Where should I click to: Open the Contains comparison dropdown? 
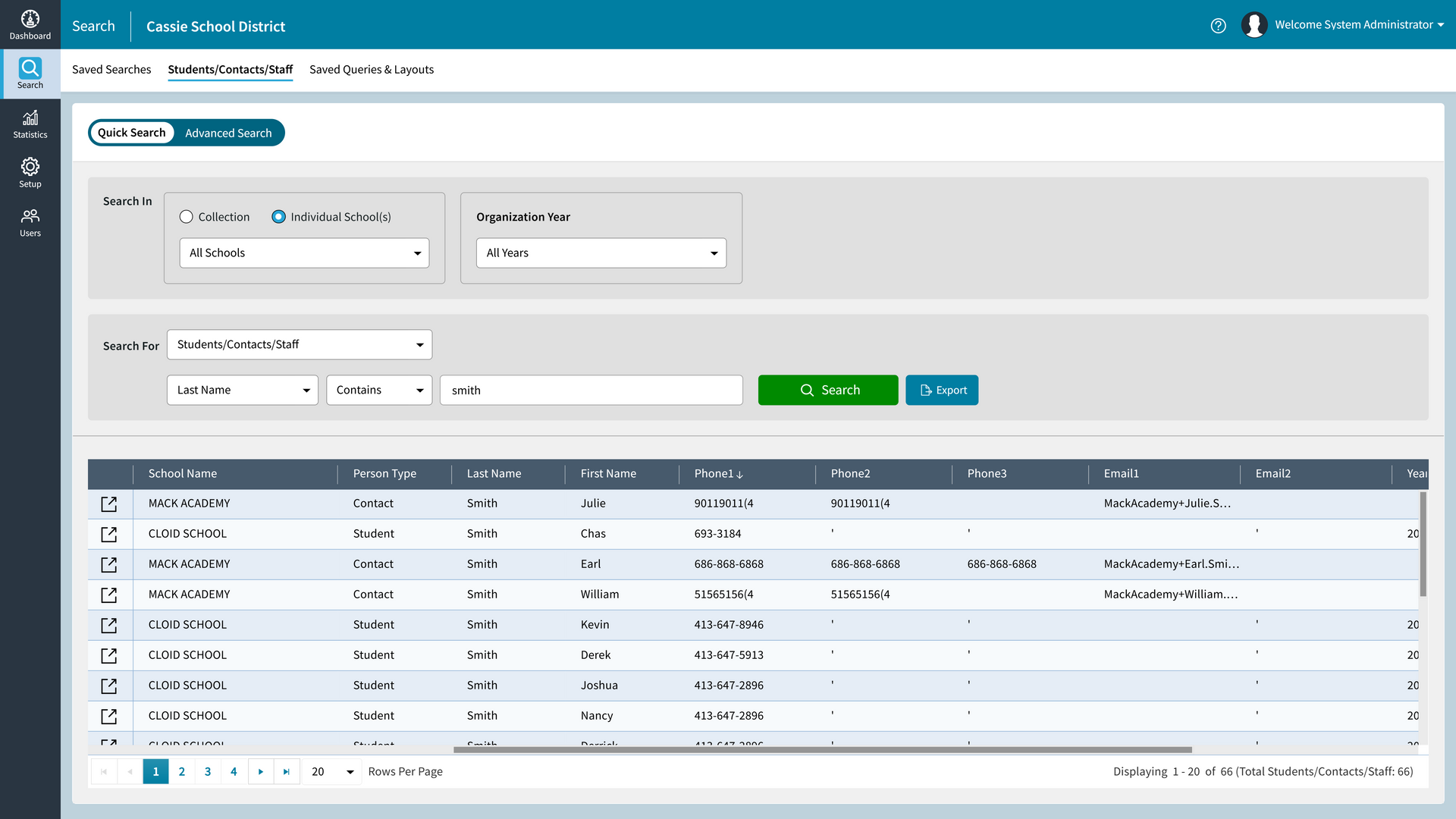tap(379, 390)
